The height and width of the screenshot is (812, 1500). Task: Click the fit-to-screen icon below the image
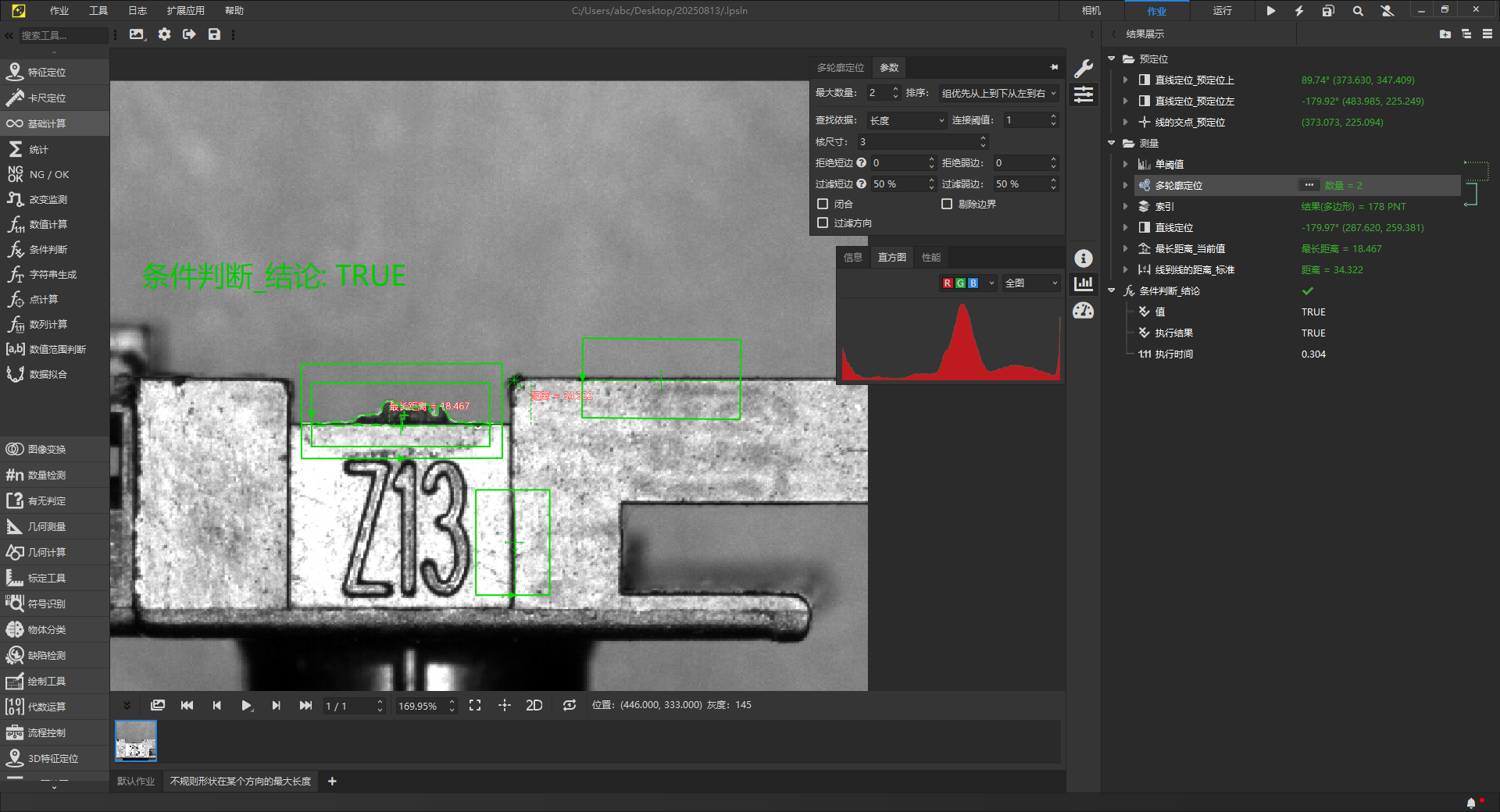click(x=475, y=705)
